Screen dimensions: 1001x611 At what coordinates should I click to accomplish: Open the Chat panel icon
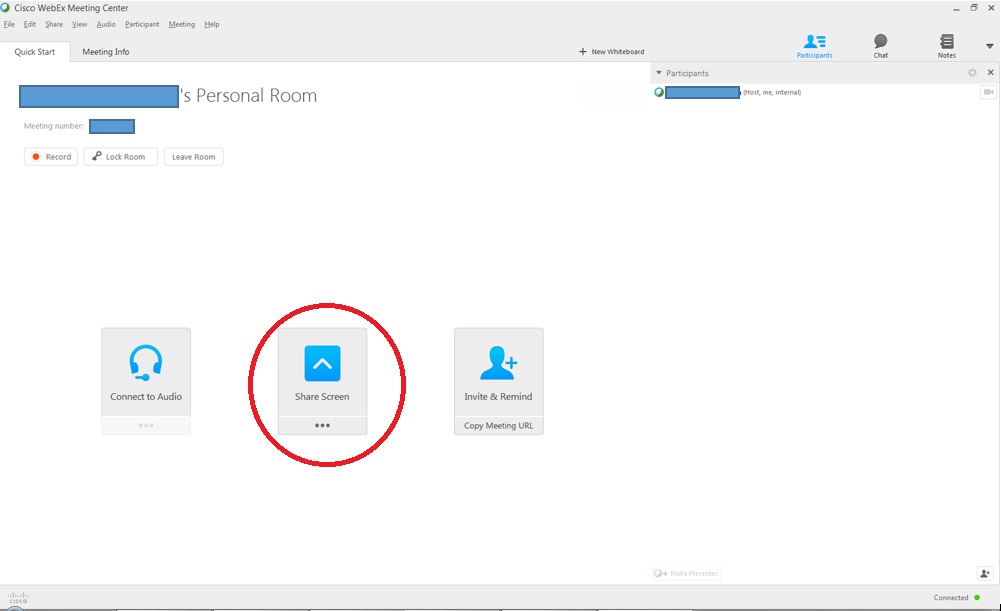pyautogui.click(x=880, y=46)
